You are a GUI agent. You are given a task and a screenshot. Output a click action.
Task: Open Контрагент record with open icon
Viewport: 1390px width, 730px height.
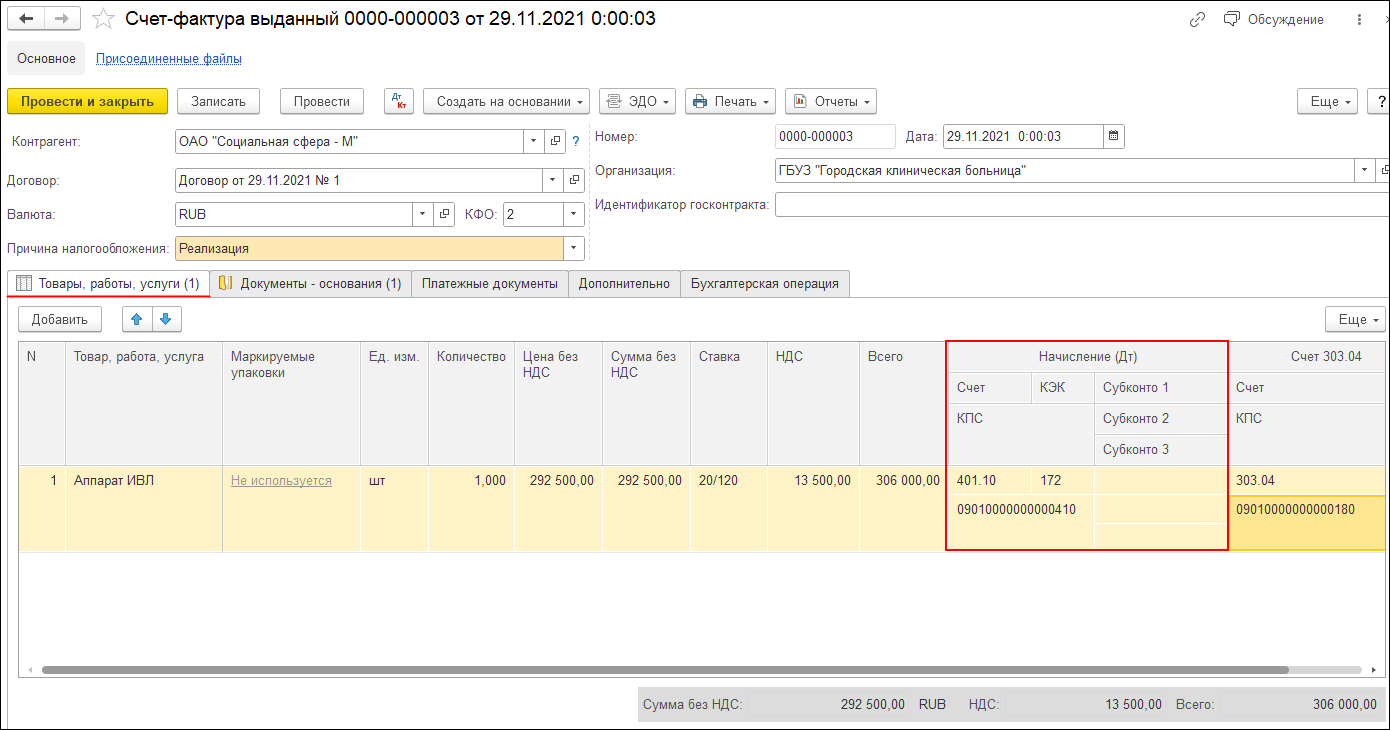click(556, 142)
